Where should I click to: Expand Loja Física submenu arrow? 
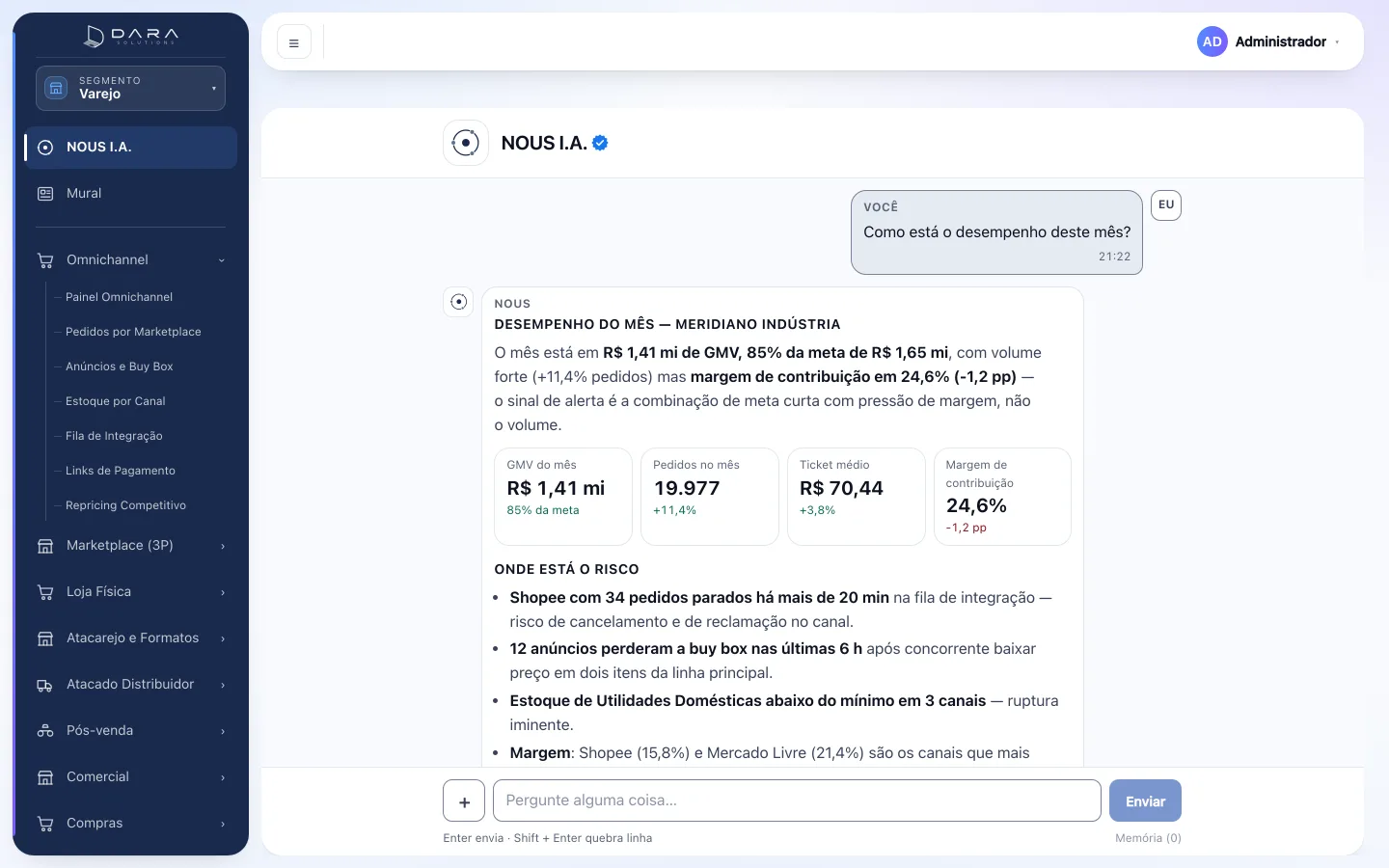(223, 592)
